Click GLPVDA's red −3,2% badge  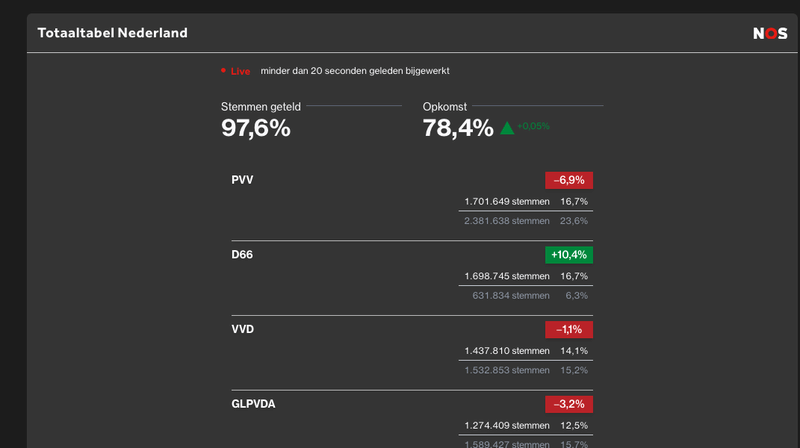[x=569, y=404]
